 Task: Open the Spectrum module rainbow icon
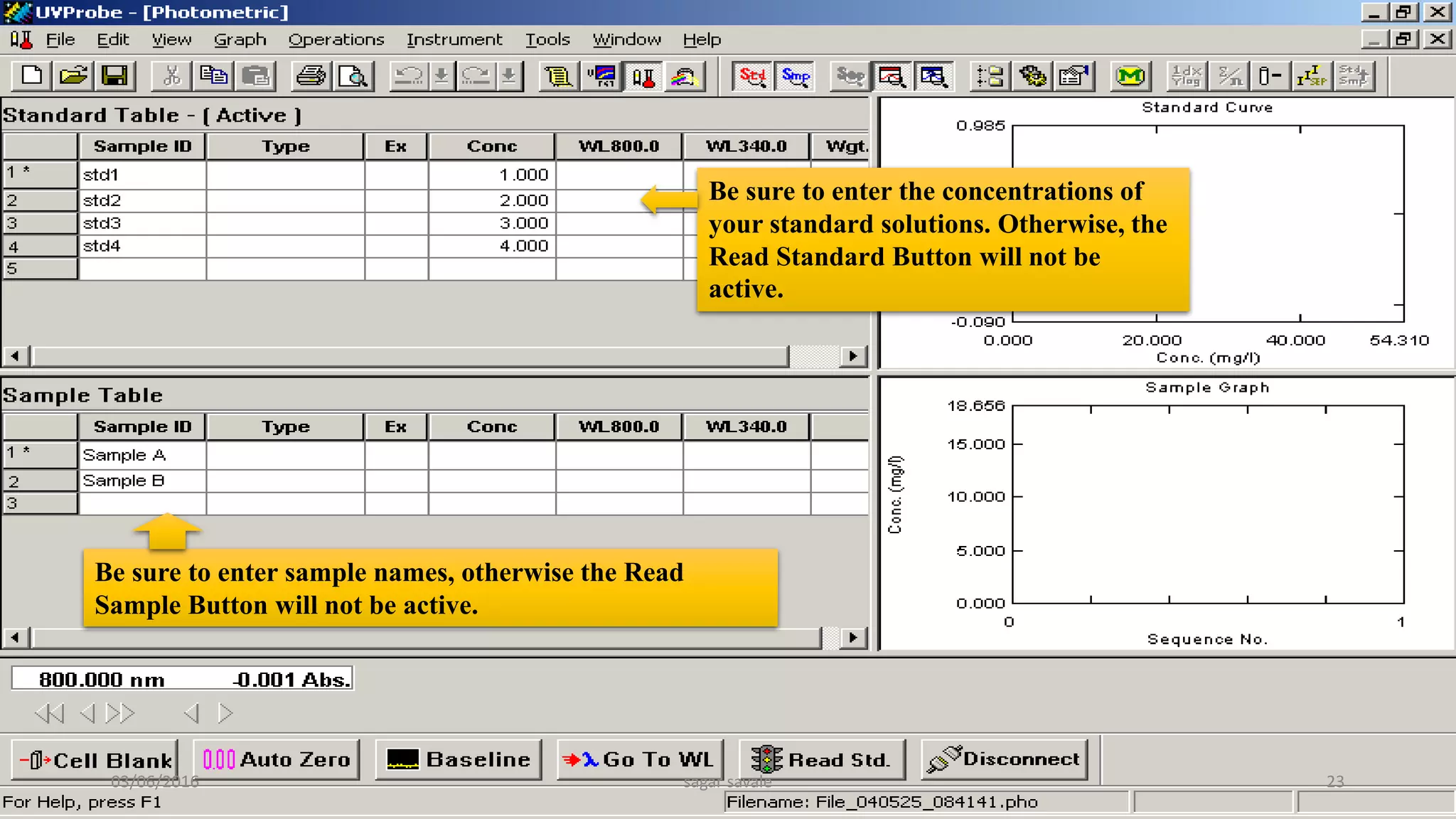(685, 76)
